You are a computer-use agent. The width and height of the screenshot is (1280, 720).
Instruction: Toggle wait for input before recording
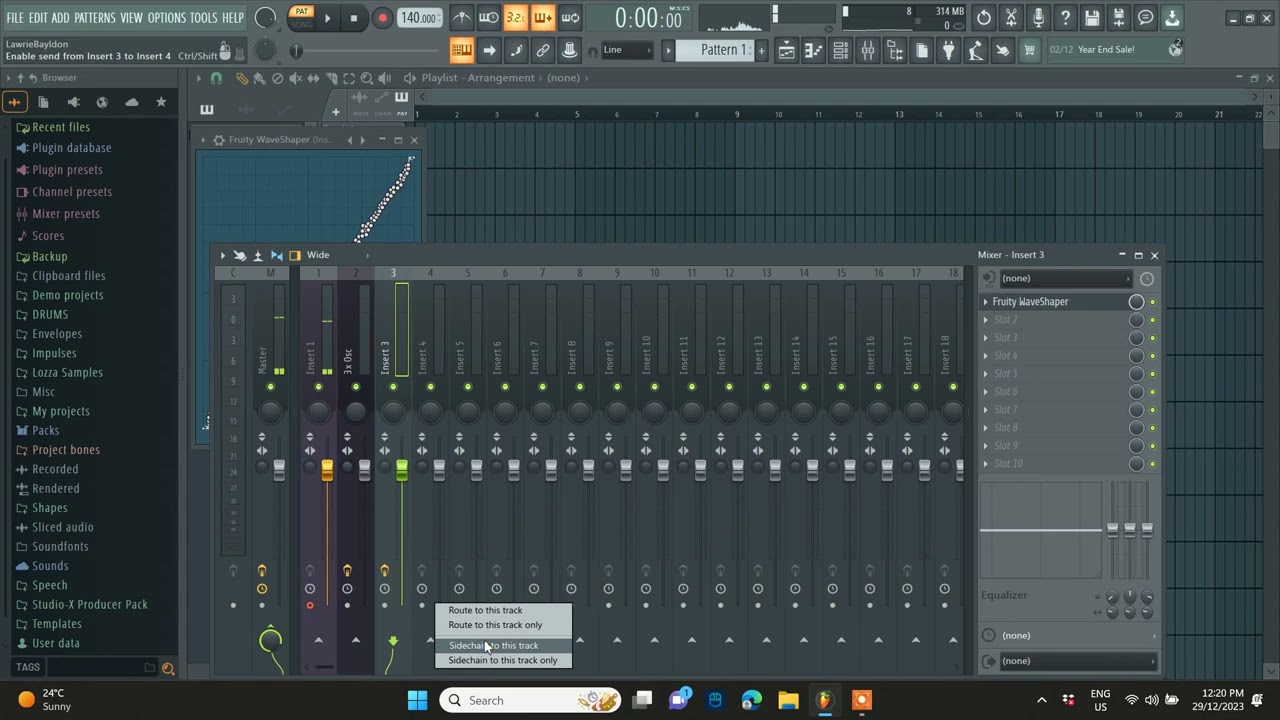tap(488, 18)
